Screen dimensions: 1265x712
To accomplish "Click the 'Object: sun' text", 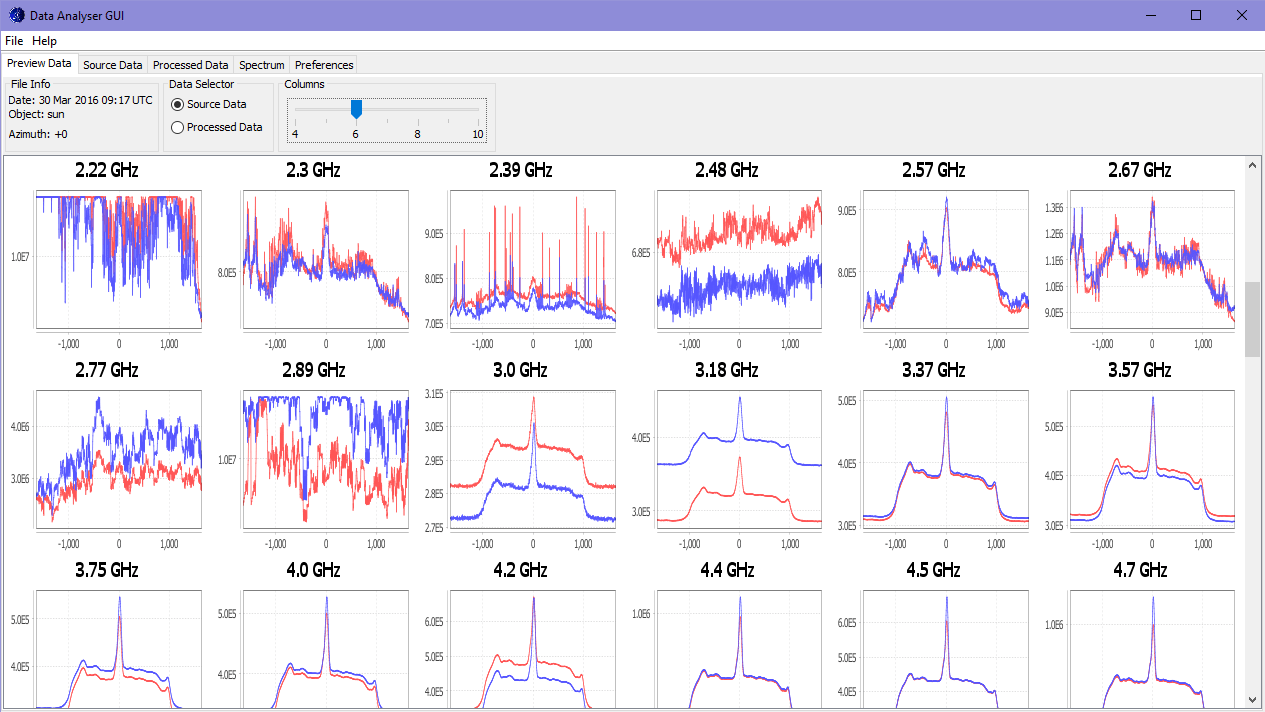I will pos(37,114).
